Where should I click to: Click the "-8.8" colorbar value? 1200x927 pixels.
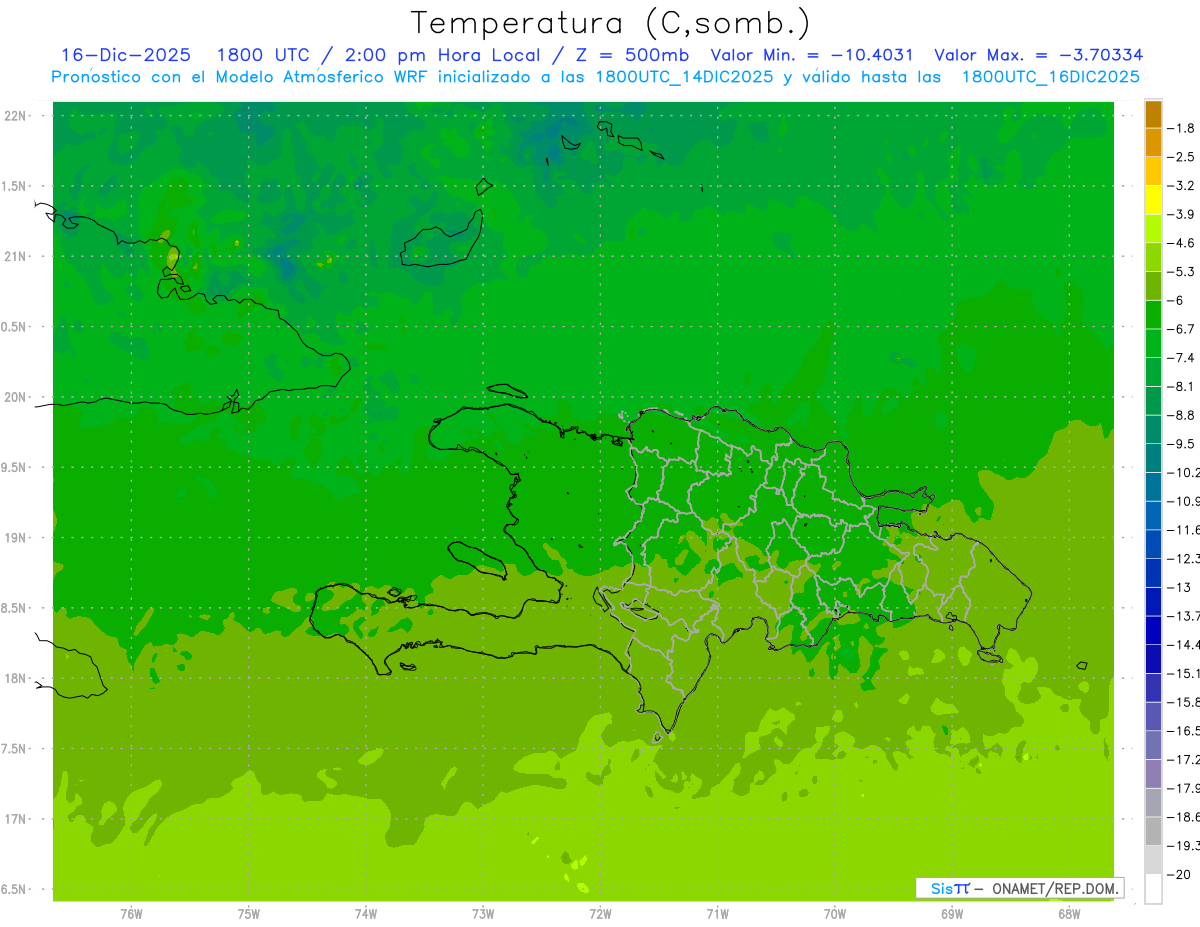click(x=1181, y=415)
